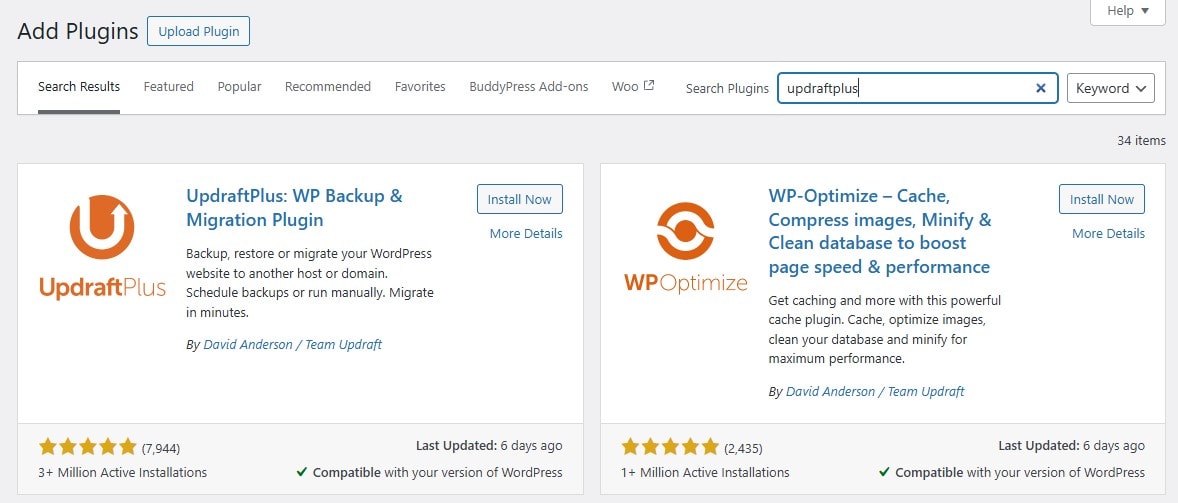Switch to the Popular tab
1178x503 pixels.
[240, 87]
